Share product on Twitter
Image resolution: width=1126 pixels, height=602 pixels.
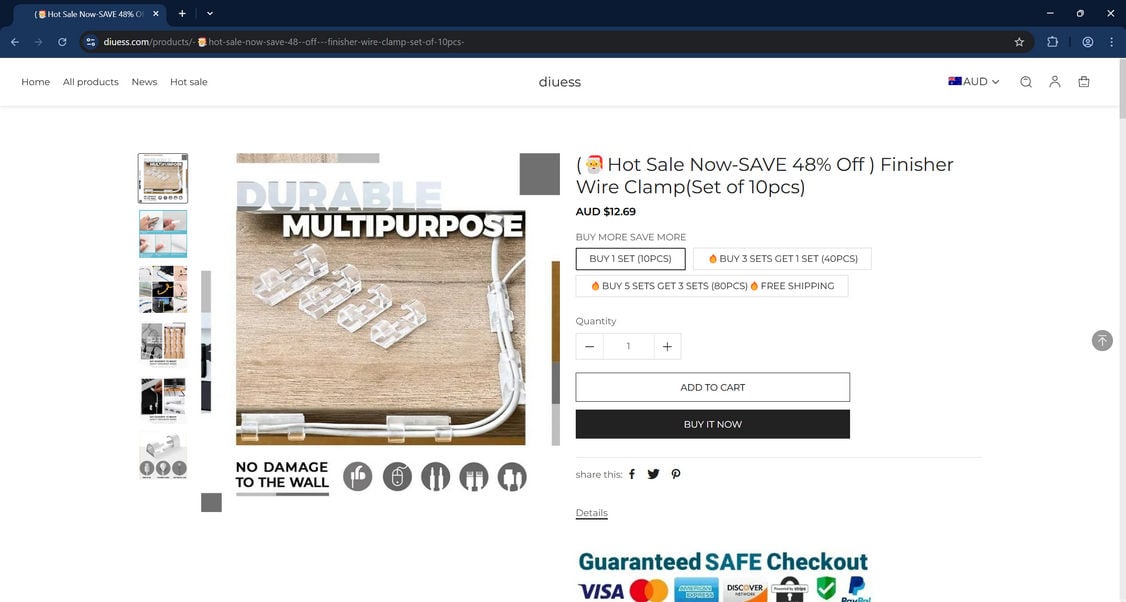[x=653, y=474]
